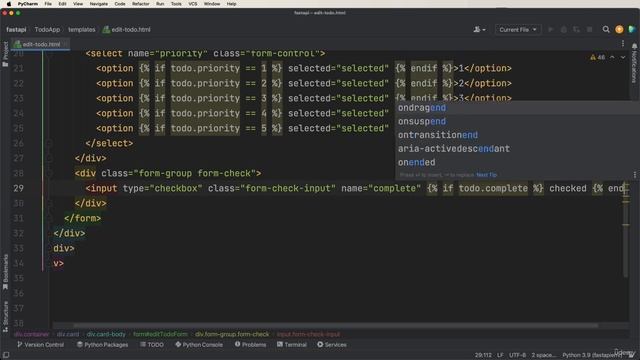Click the Run play icon
The height and width of the screenshot is (360, 640).
tap(551, 29)
